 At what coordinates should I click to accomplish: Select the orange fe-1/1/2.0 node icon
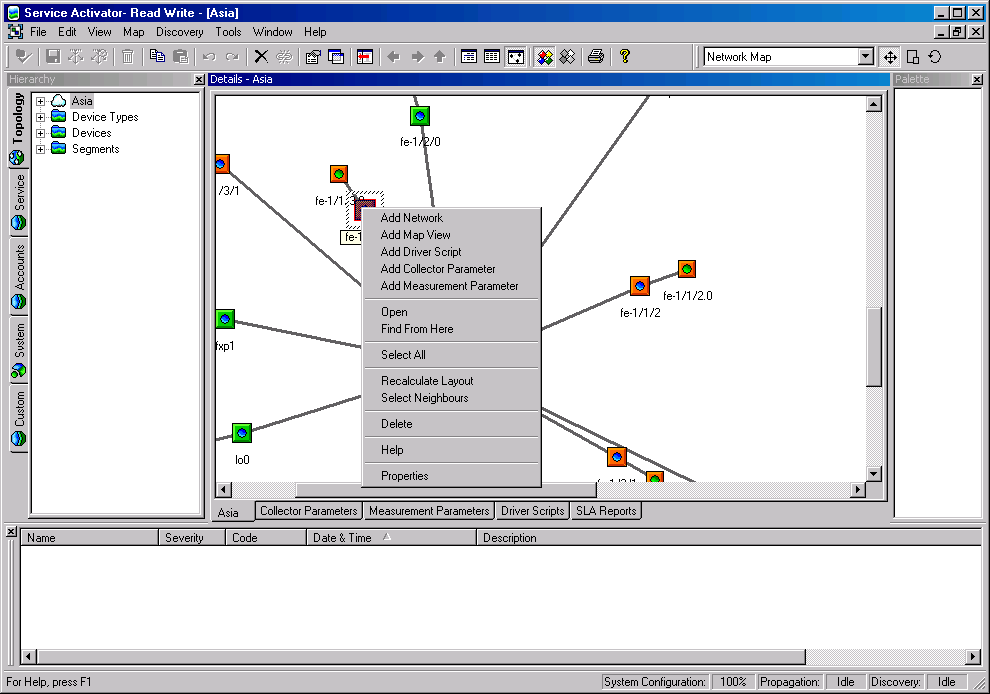coord(687,269)
